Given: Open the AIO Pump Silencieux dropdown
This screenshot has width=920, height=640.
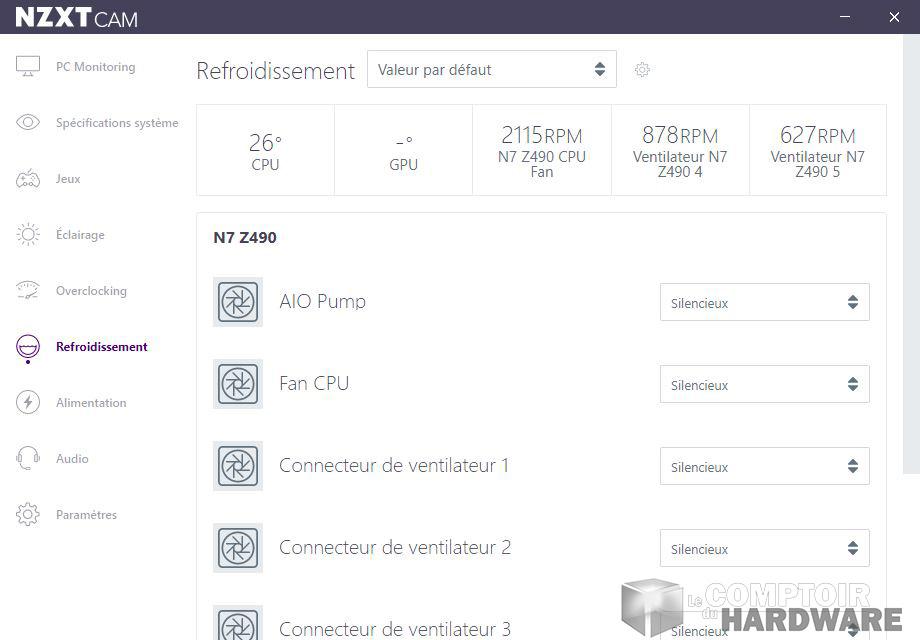Looking at the screenshot, I should point(764,302).
